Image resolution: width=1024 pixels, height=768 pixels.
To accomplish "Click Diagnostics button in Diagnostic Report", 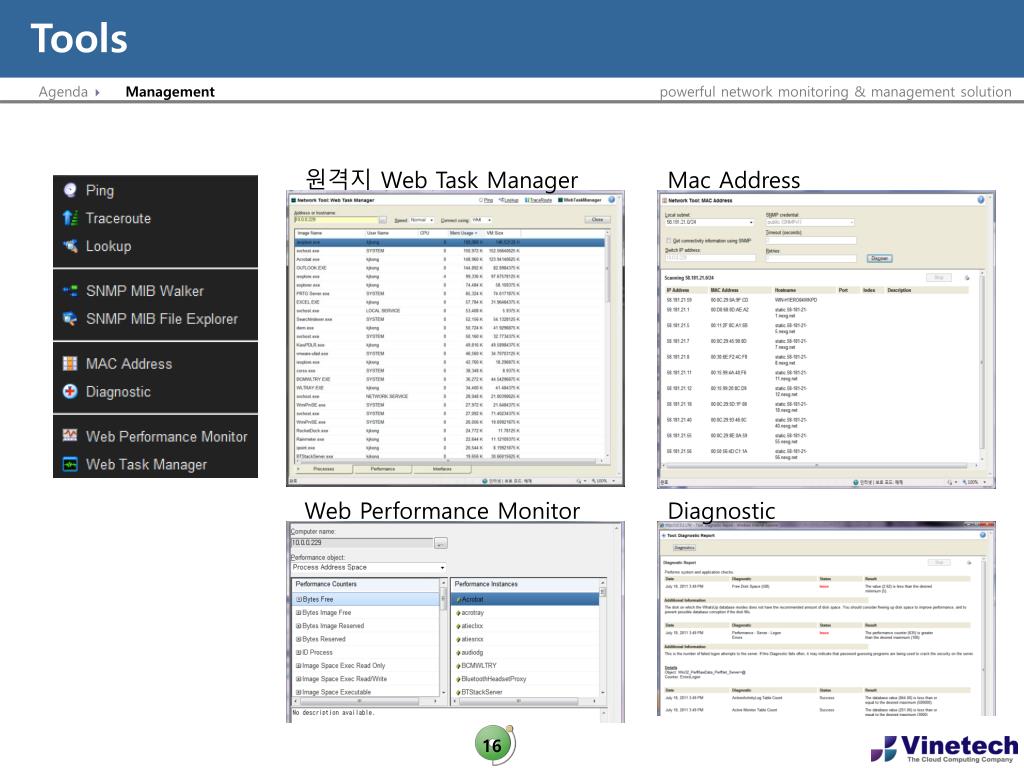I will (684, 548).
